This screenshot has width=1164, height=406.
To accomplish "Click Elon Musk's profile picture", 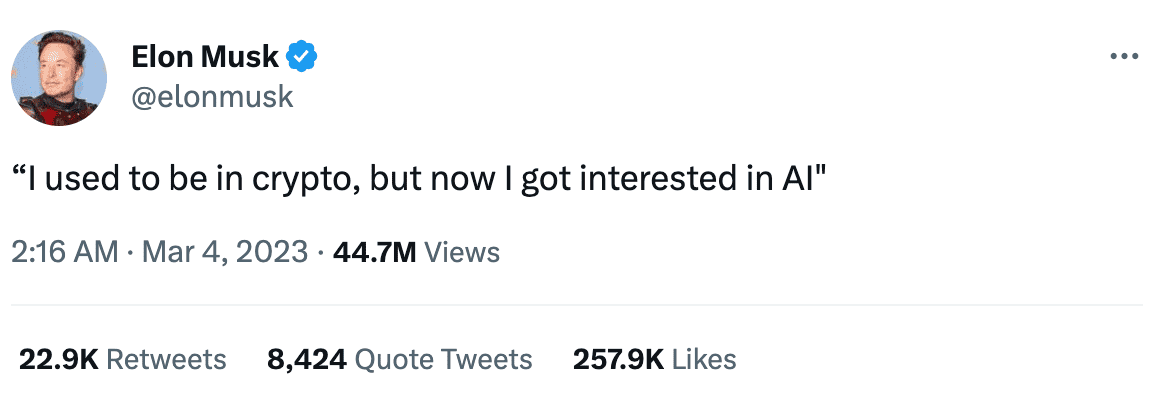I will coord(59,77).
